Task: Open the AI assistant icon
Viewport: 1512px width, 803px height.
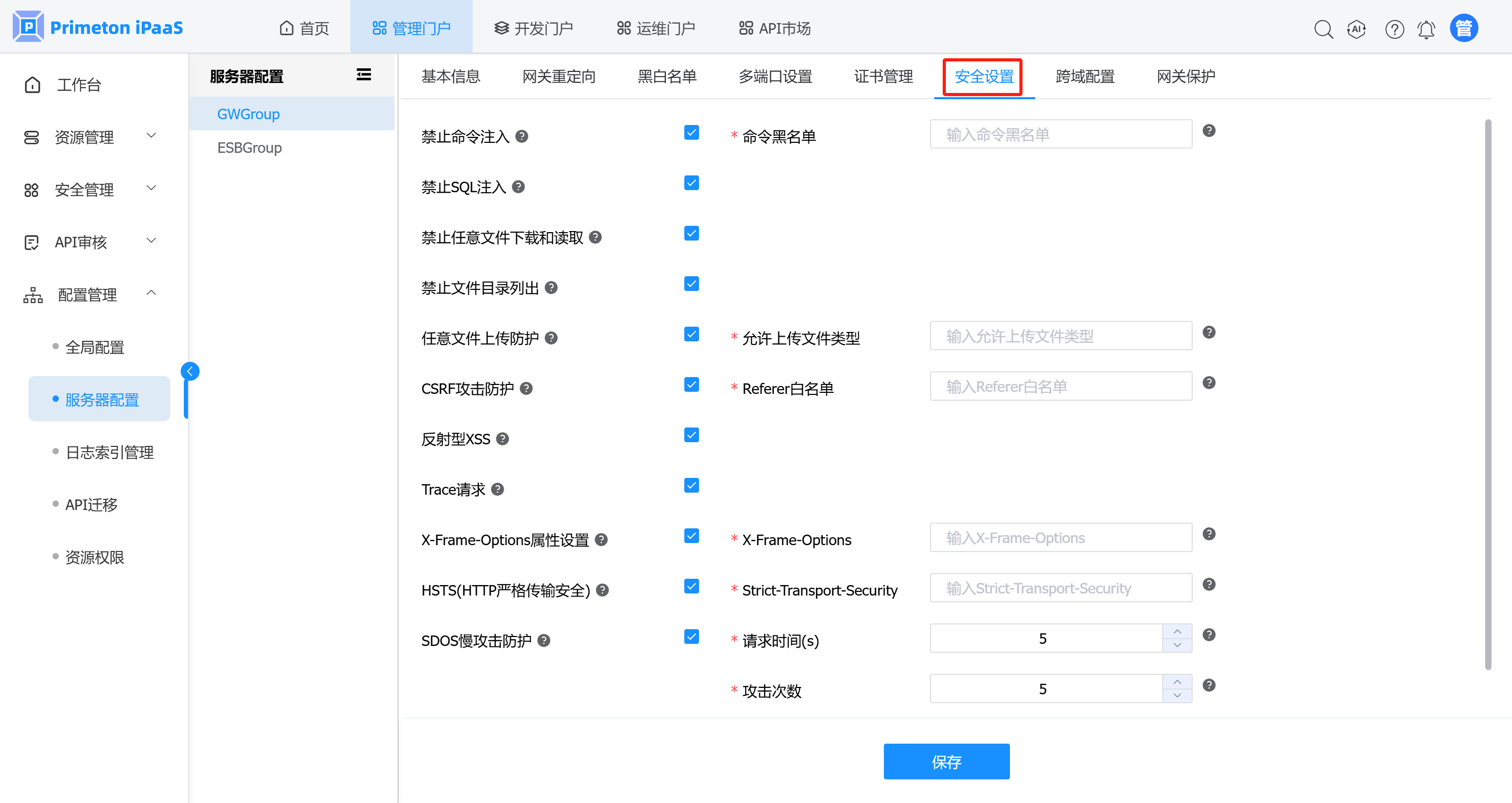Action: pos(1357,29)
